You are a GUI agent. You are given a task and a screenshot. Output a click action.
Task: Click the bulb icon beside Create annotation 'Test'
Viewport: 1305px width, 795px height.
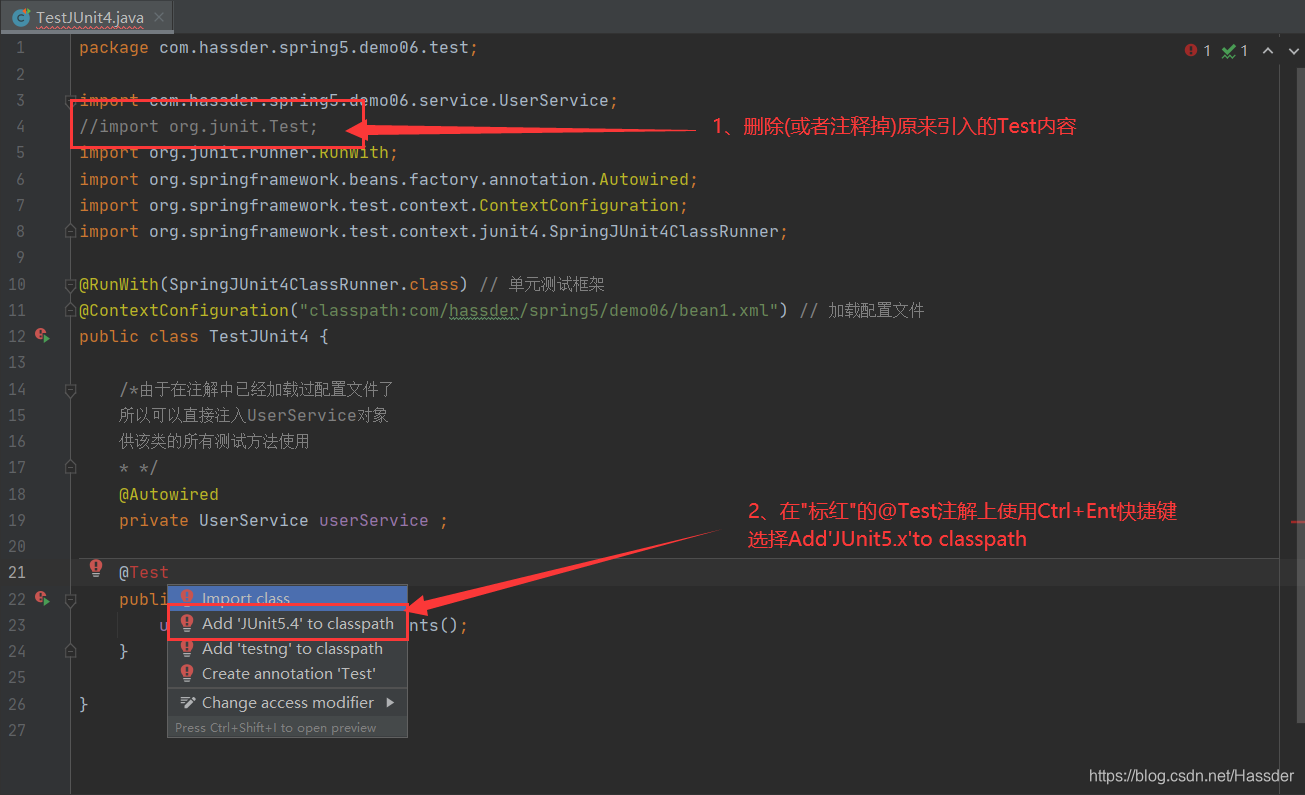point(186,673)
